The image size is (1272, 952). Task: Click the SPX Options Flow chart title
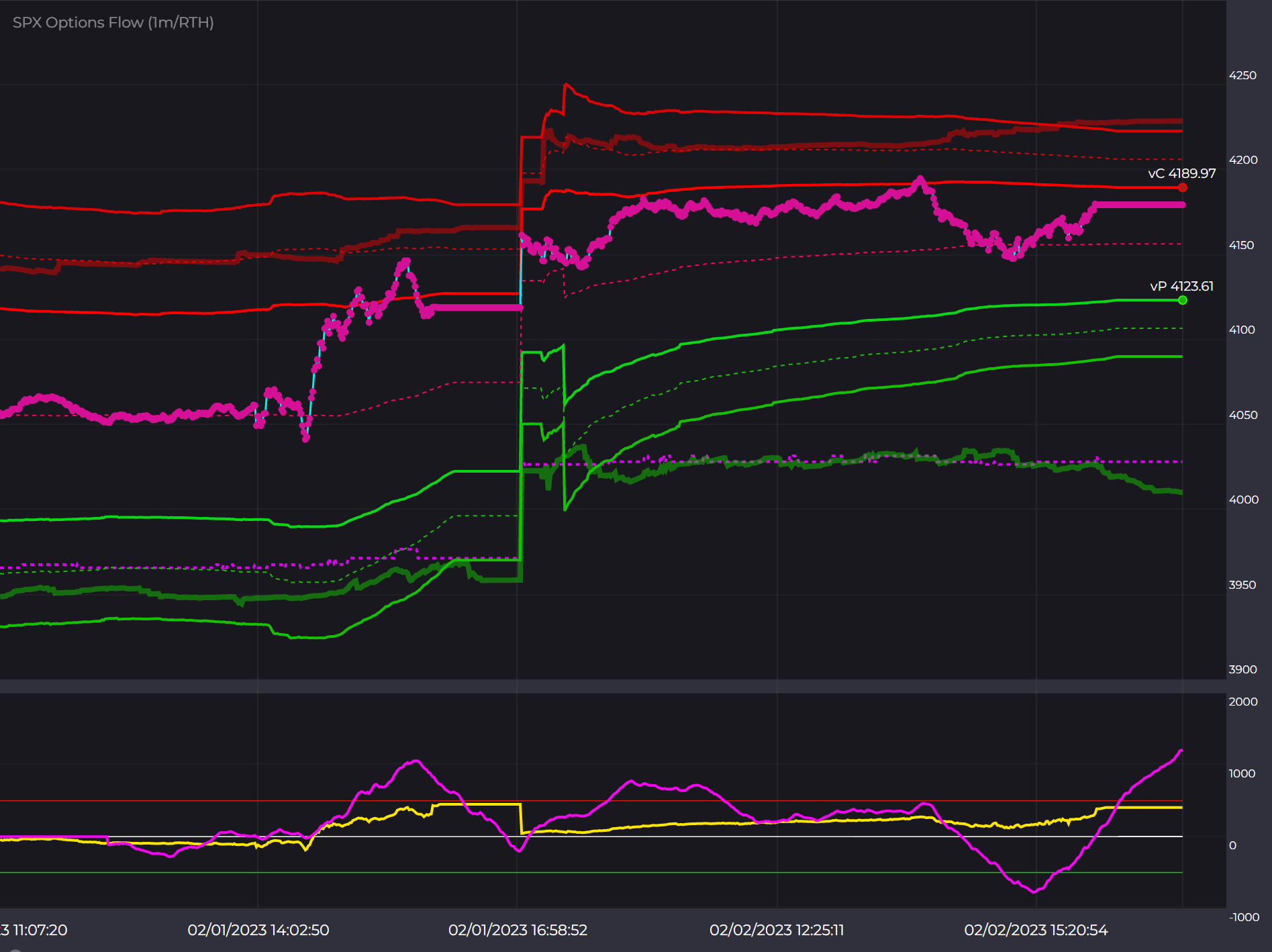[x=113, y=22]
